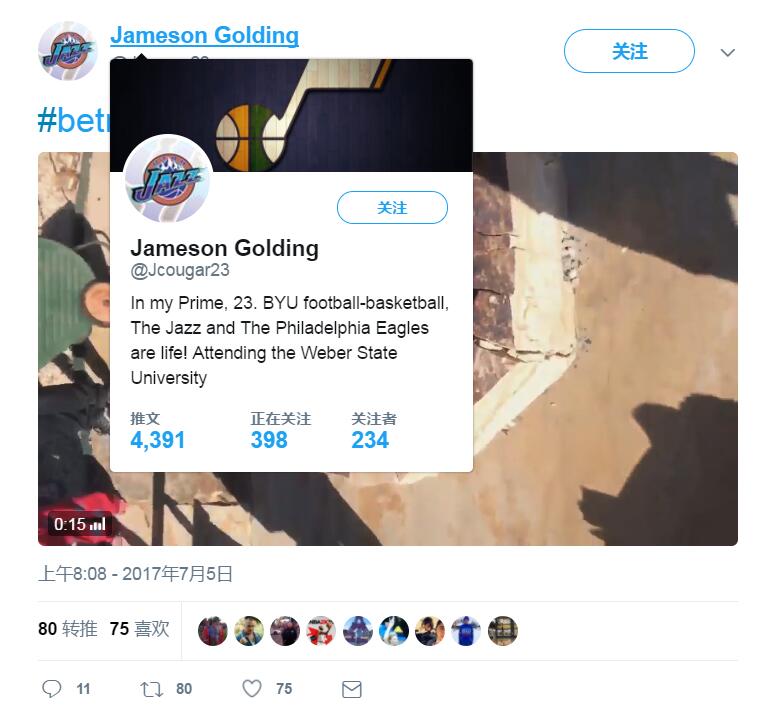Screen dimensions: 768x717
Task: Click the envelope direct message icon
Action: (351, 689)
